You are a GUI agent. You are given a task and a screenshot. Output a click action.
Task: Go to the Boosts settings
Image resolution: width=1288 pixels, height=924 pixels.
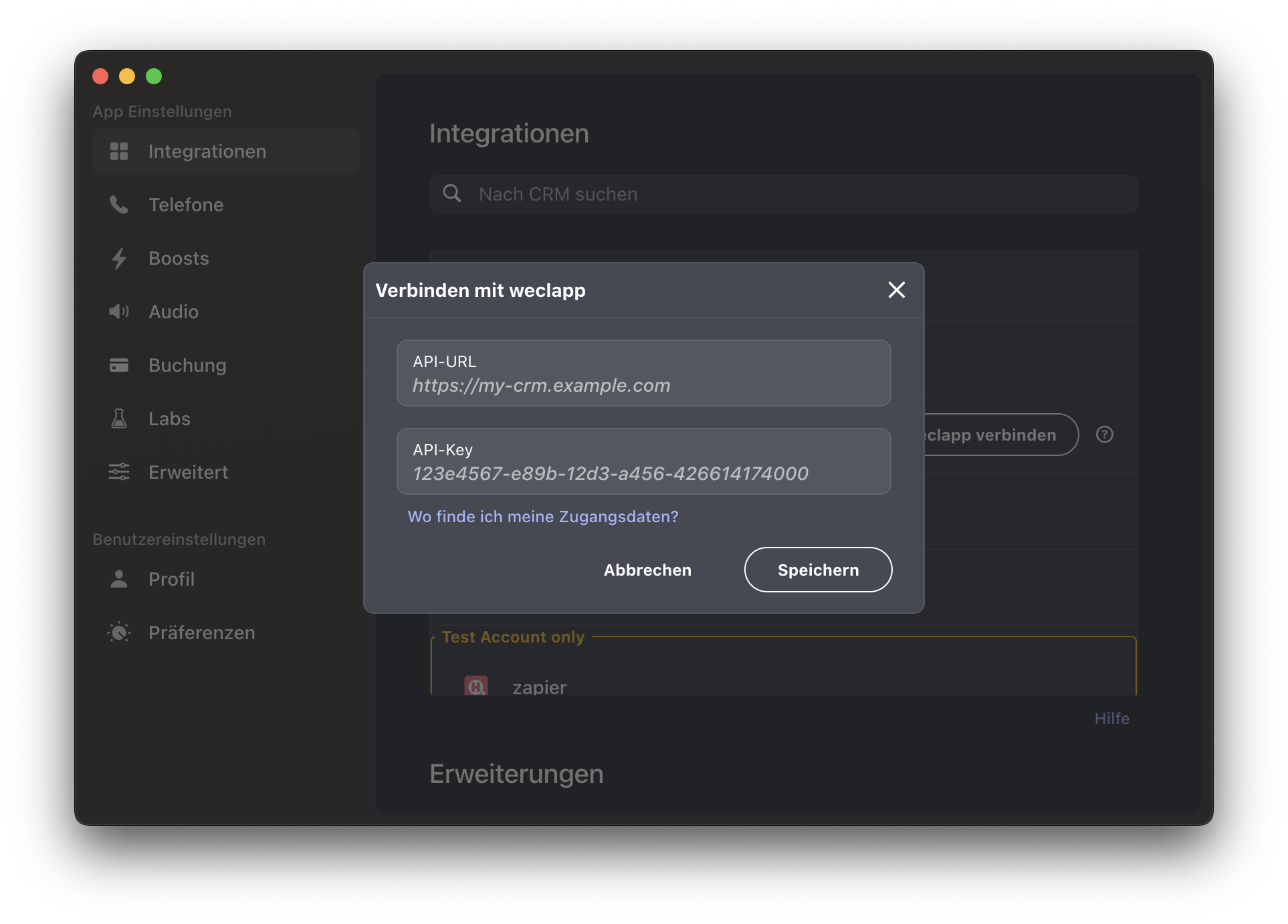coord(226,258)
